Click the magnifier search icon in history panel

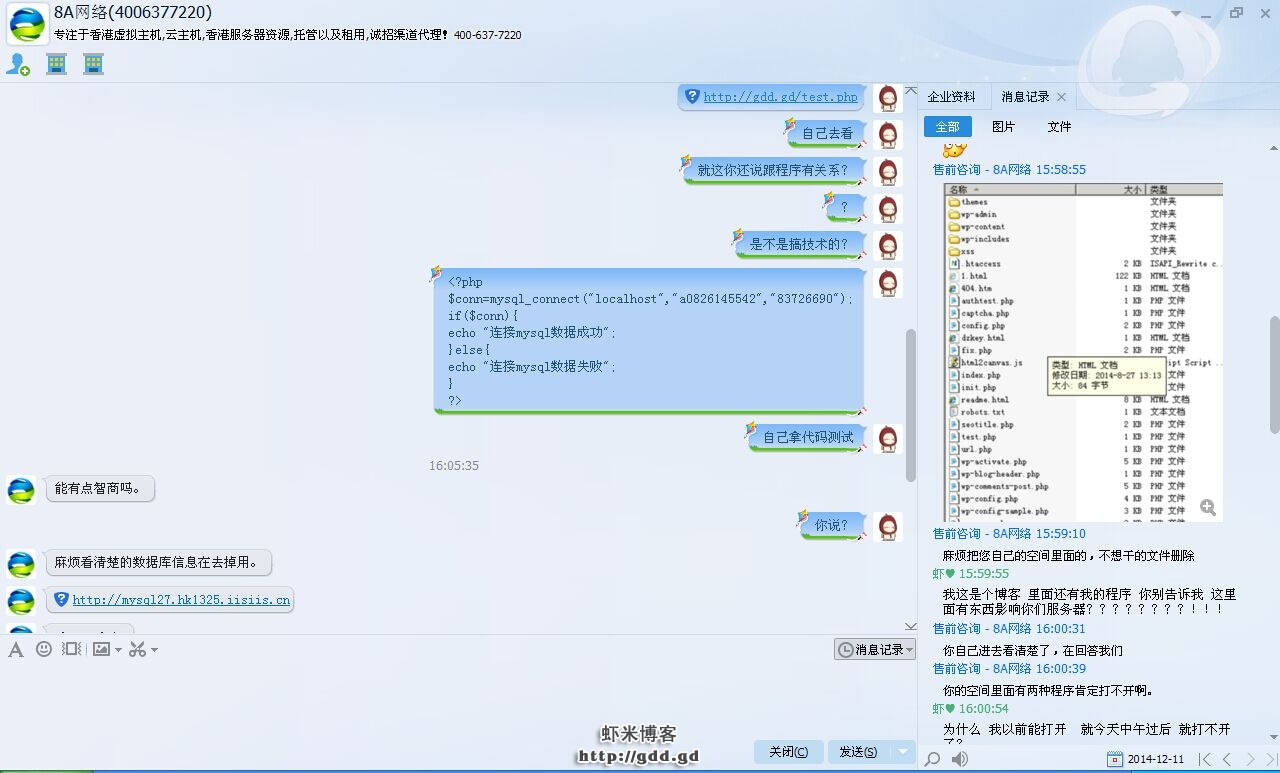point(933,759)
